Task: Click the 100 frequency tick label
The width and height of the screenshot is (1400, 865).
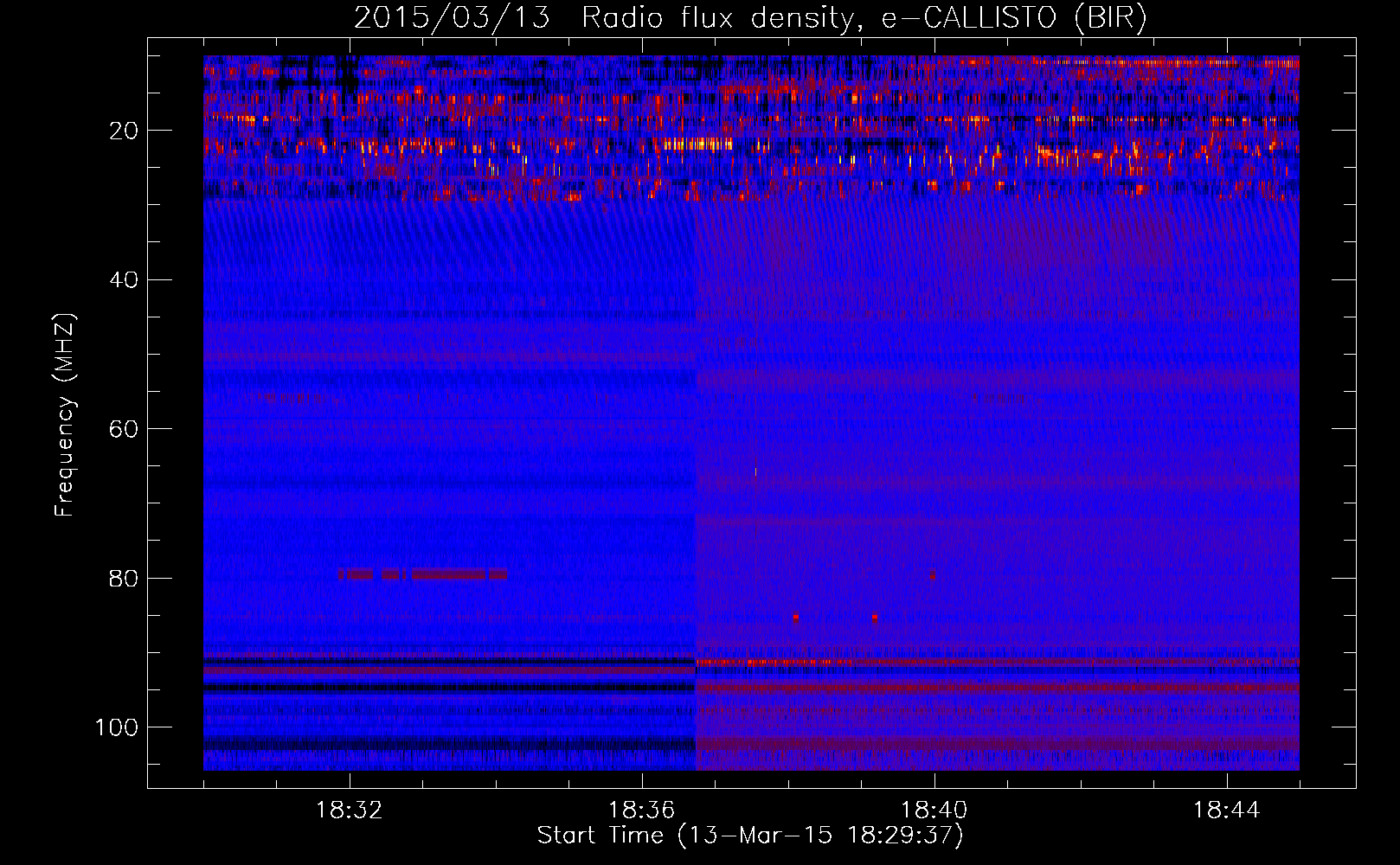Action: point(117,727)
